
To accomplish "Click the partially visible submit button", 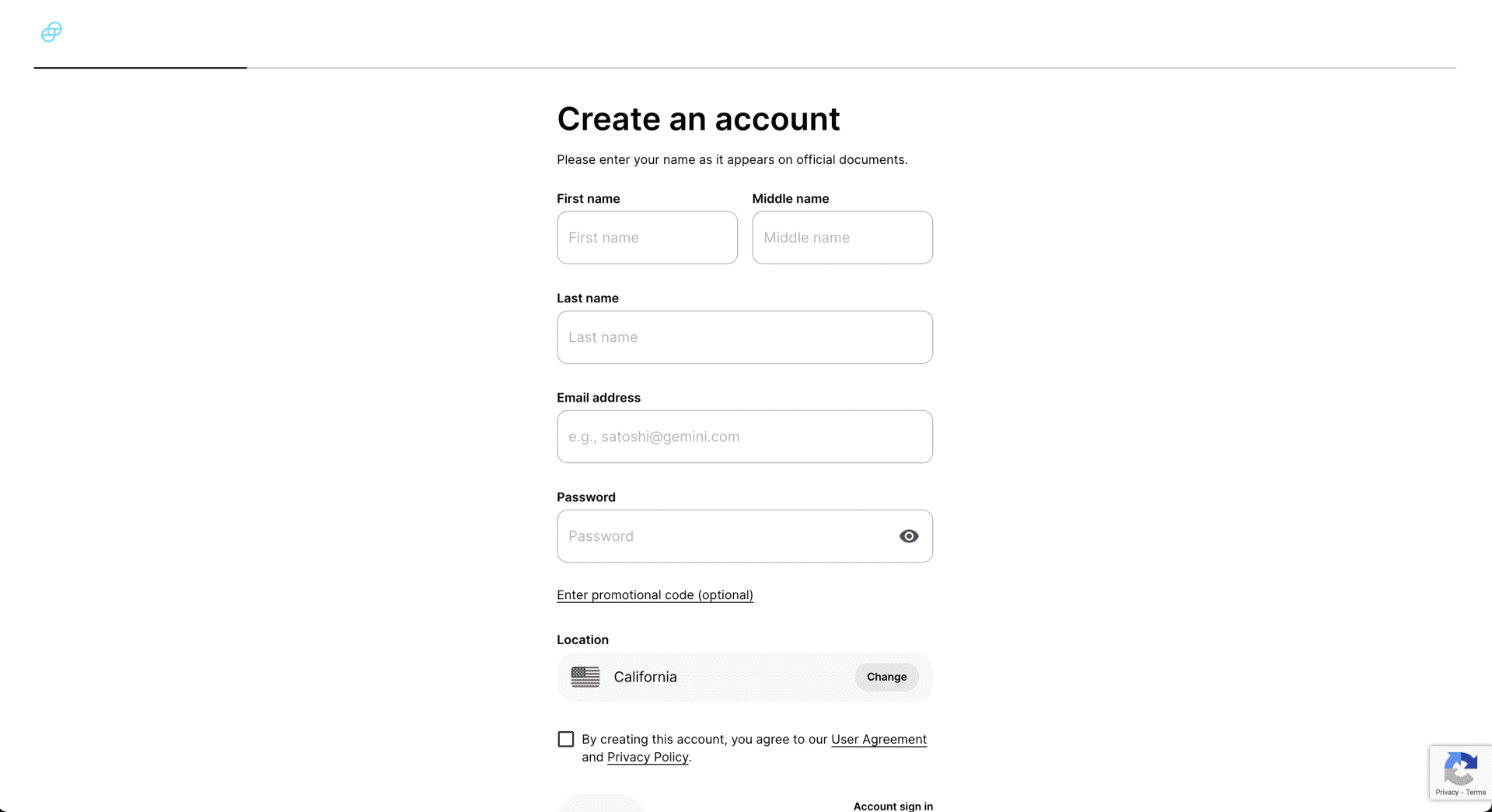I will 601,803.
